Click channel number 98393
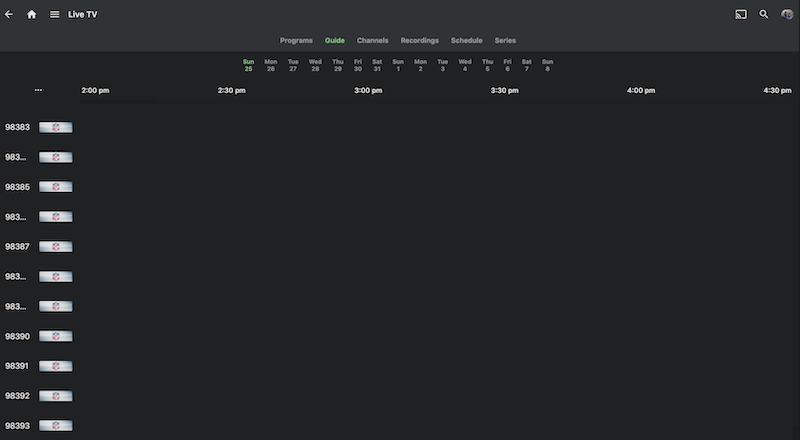 (x=17, y=426)
